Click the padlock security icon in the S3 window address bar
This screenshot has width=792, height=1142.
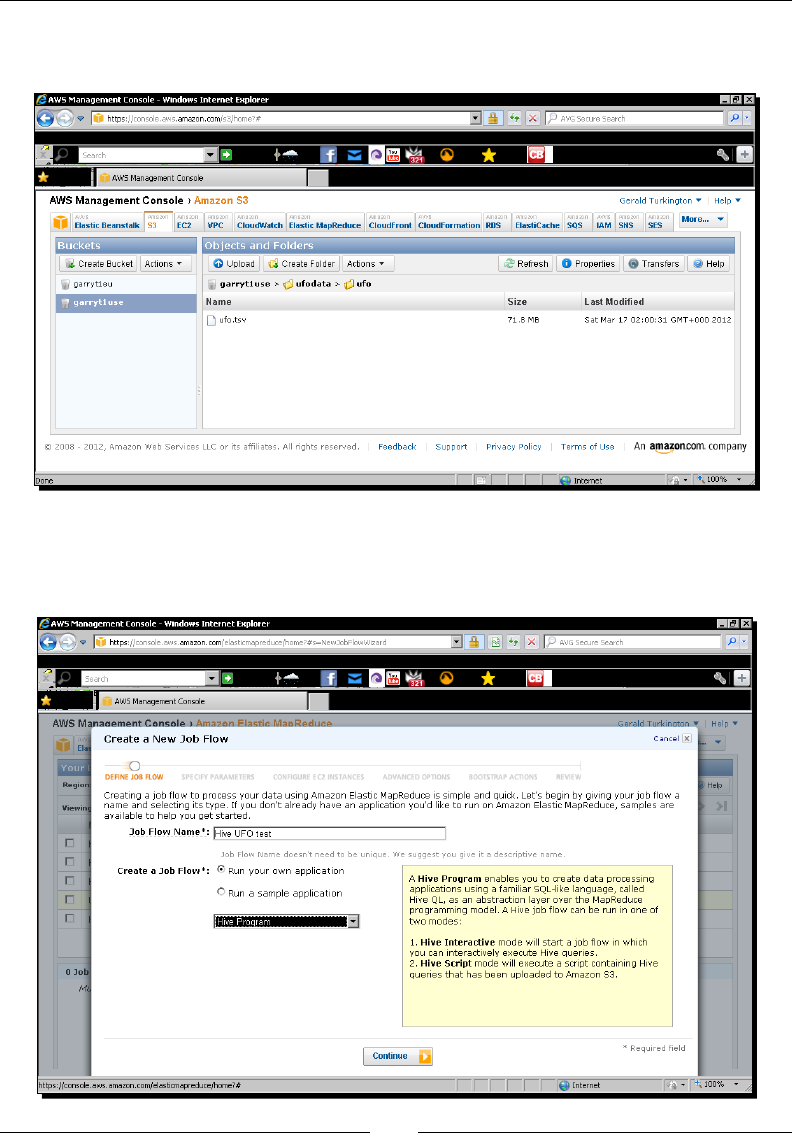493,118
